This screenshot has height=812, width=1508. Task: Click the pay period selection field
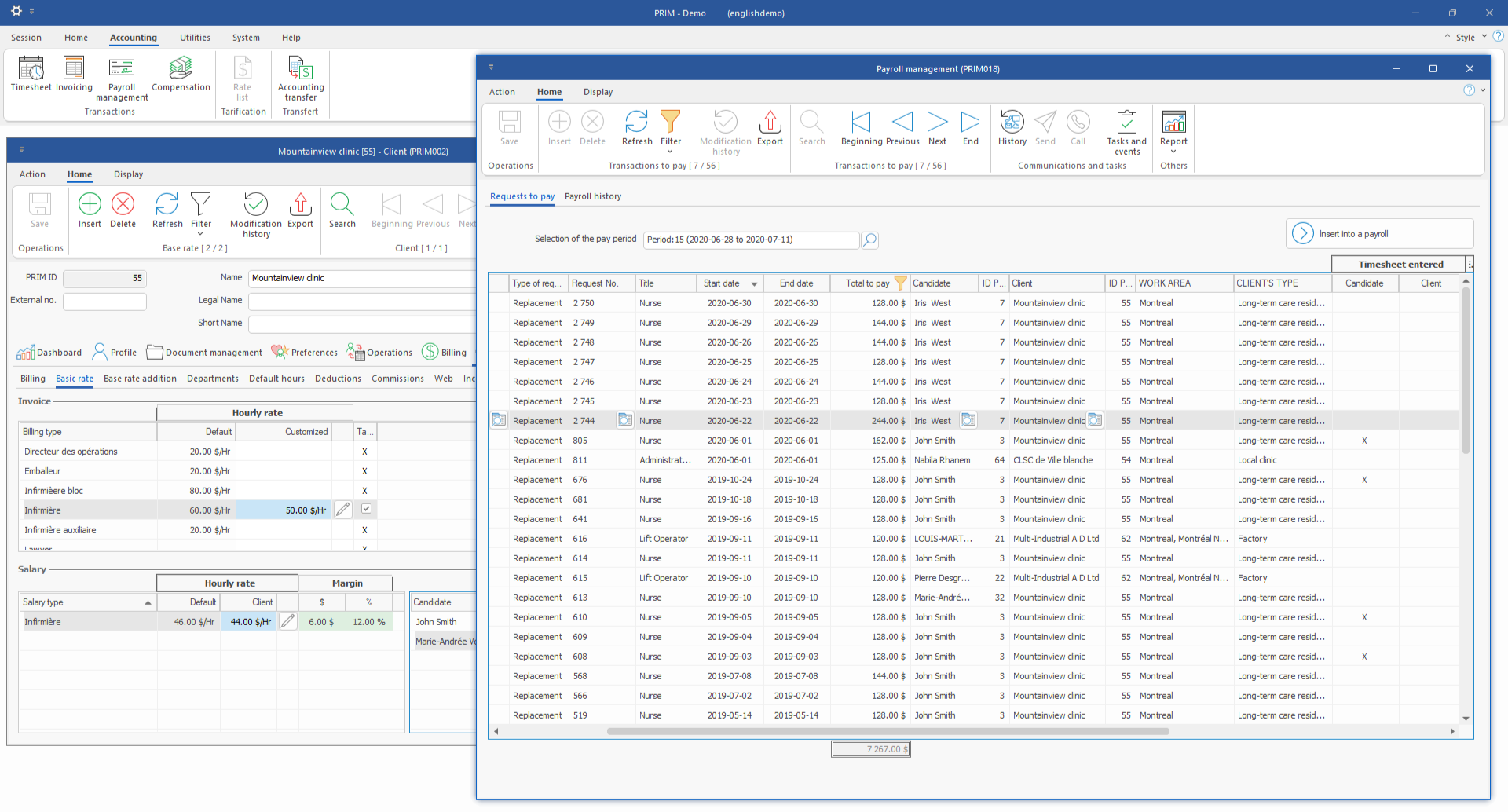[750, 240]
